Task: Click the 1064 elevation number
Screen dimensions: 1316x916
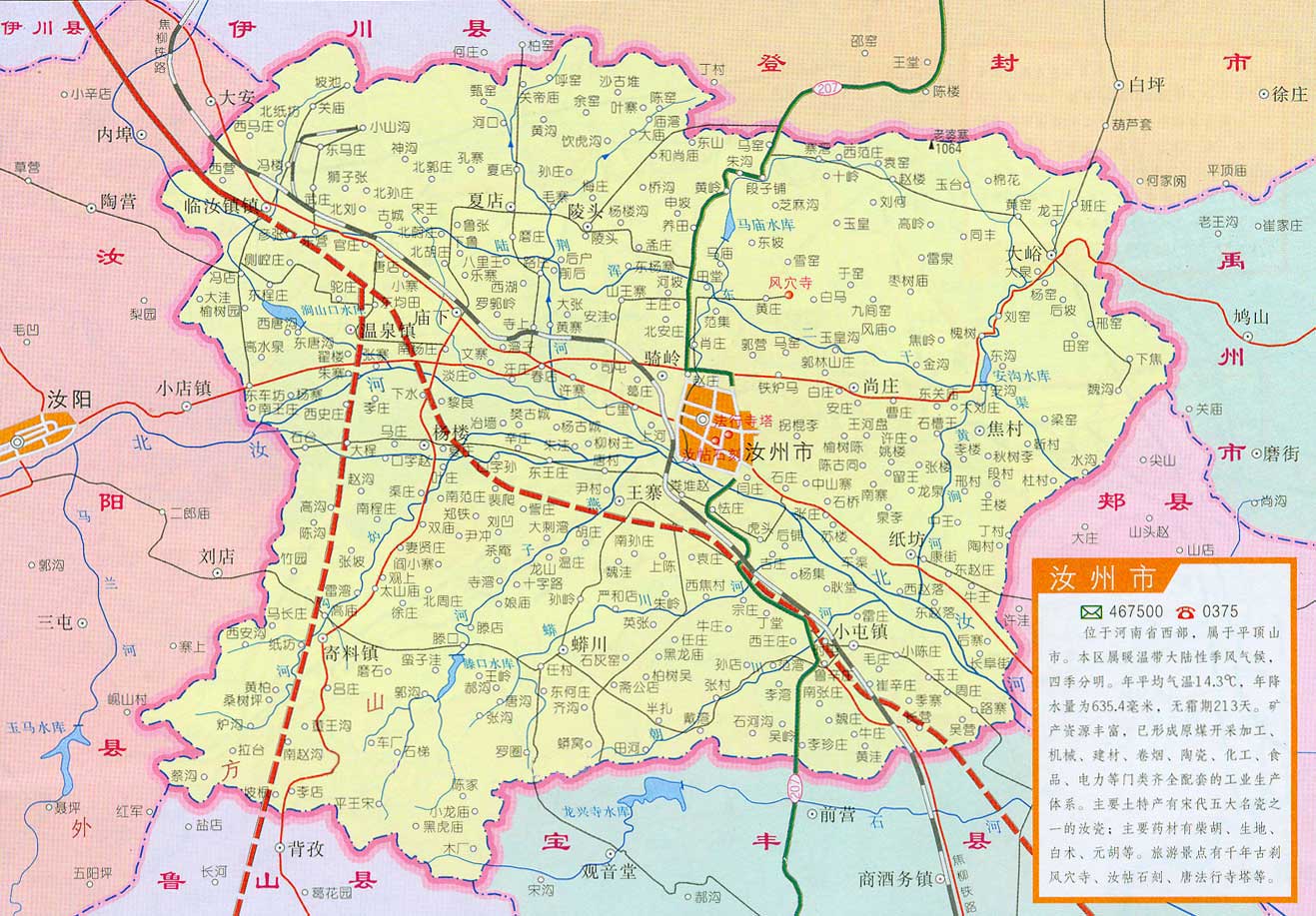Action: [x=949, y=148]
